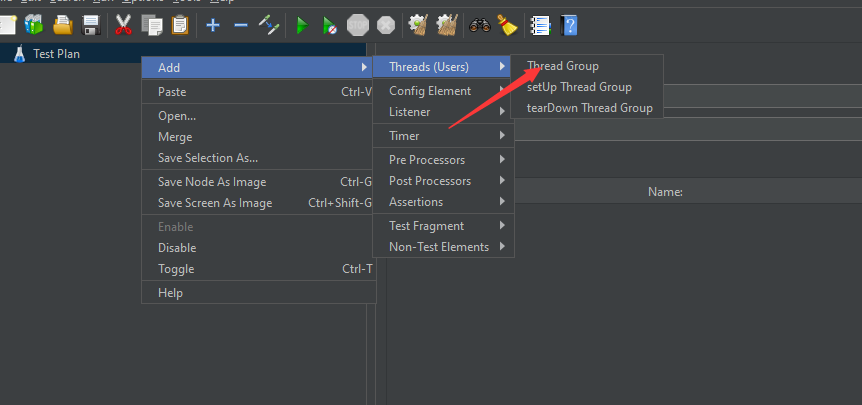The image size is (862, 405).
Task: Click the Open folder icon in toolbar
Action: pyautogui.click(x=62, y=25)
